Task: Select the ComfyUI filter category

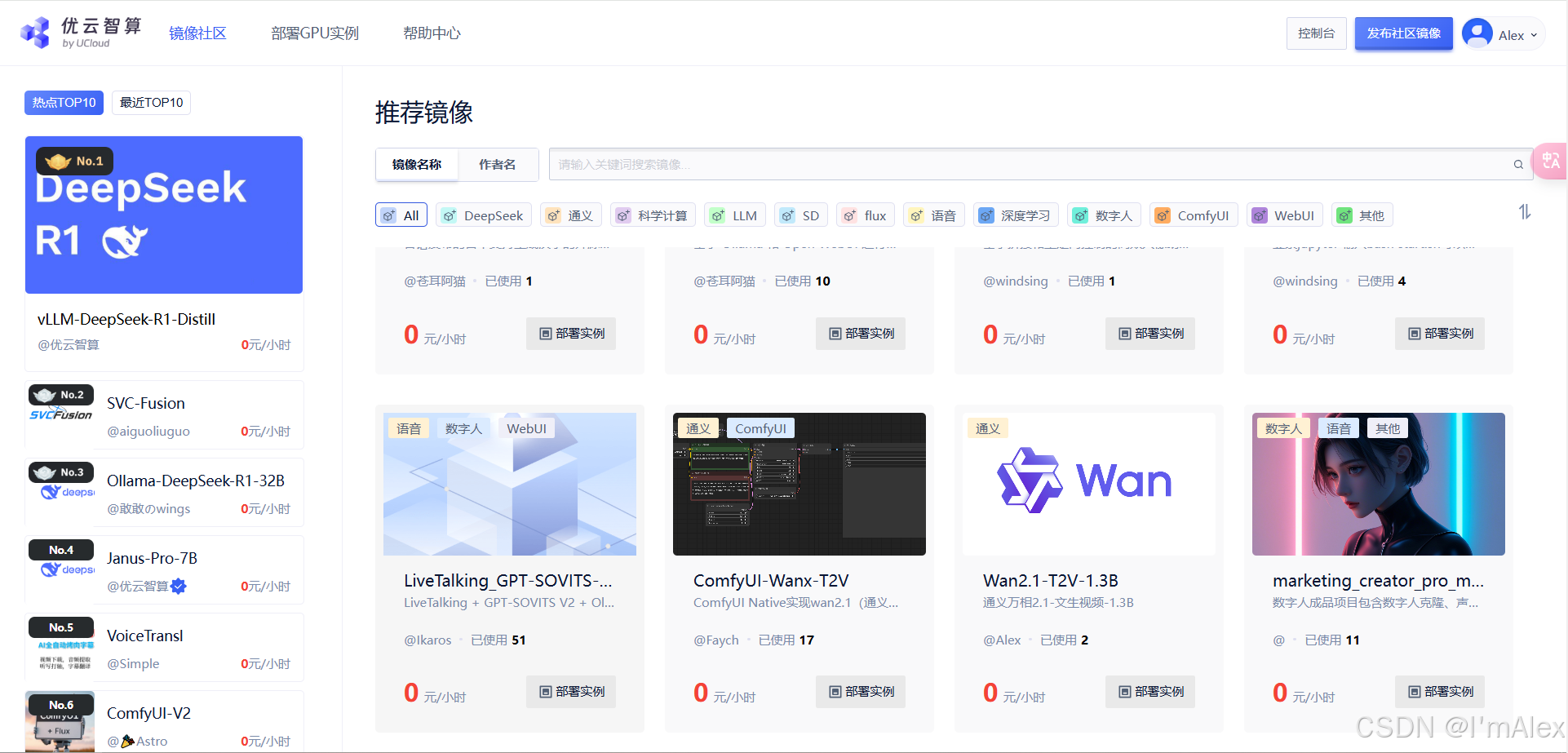Action: (1194, 215)
